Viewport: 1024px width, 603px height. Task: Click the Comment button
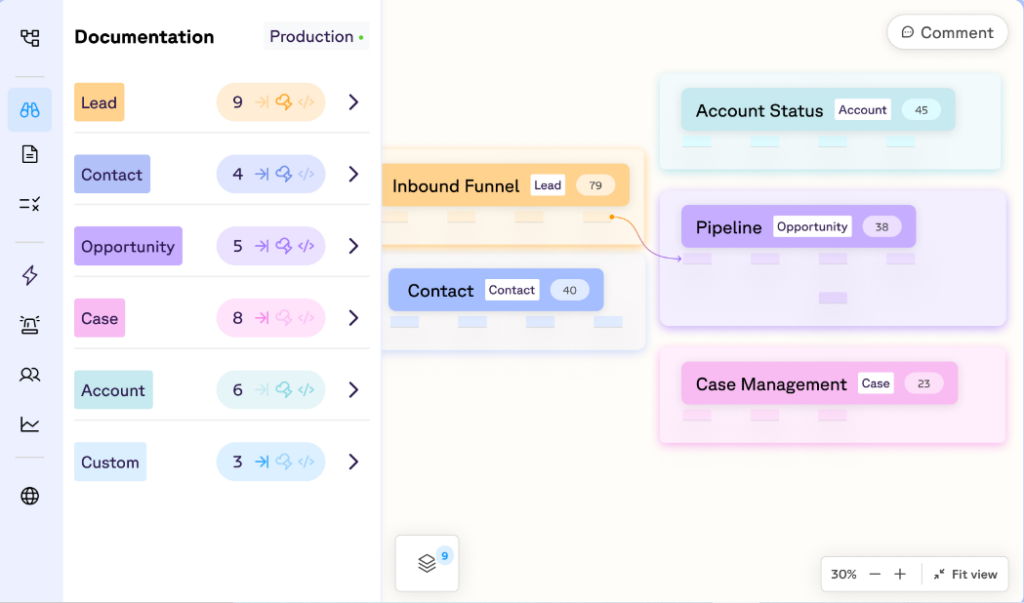[x=947, y=33]
